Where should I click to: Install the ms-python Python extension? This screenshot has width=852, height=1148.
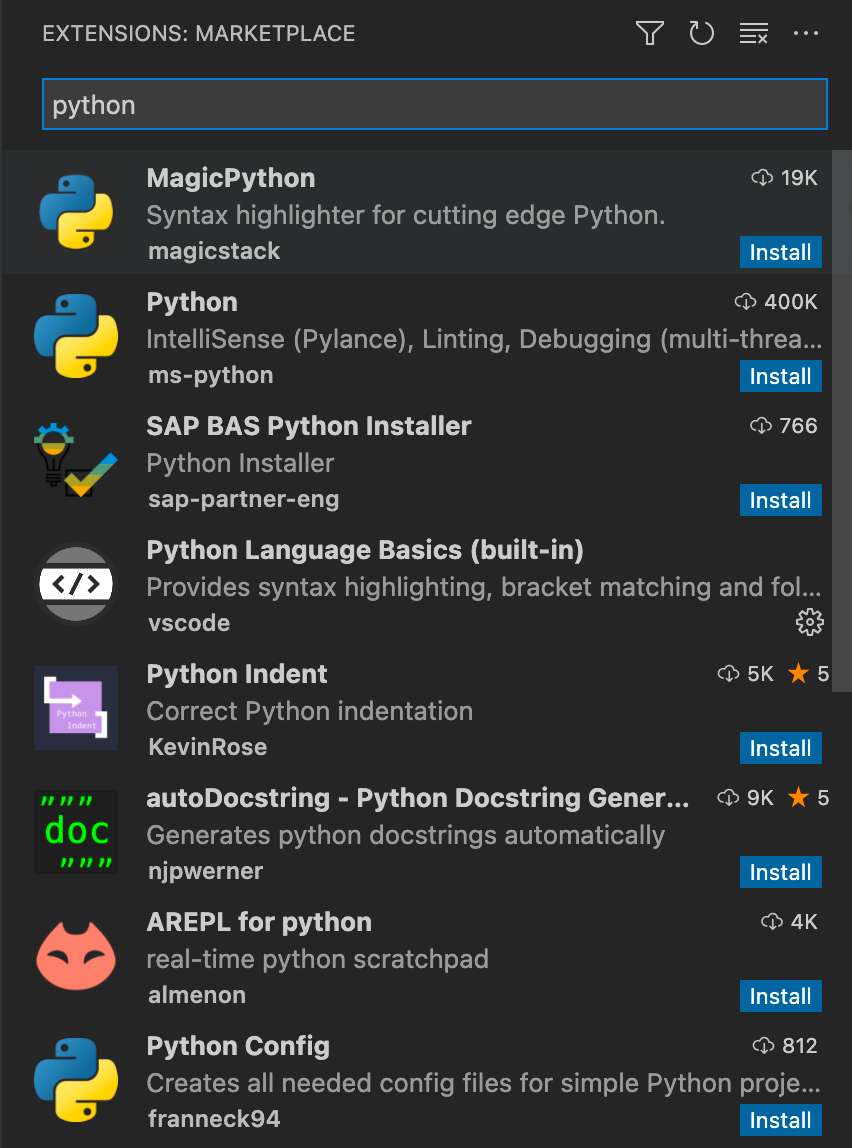780,376
